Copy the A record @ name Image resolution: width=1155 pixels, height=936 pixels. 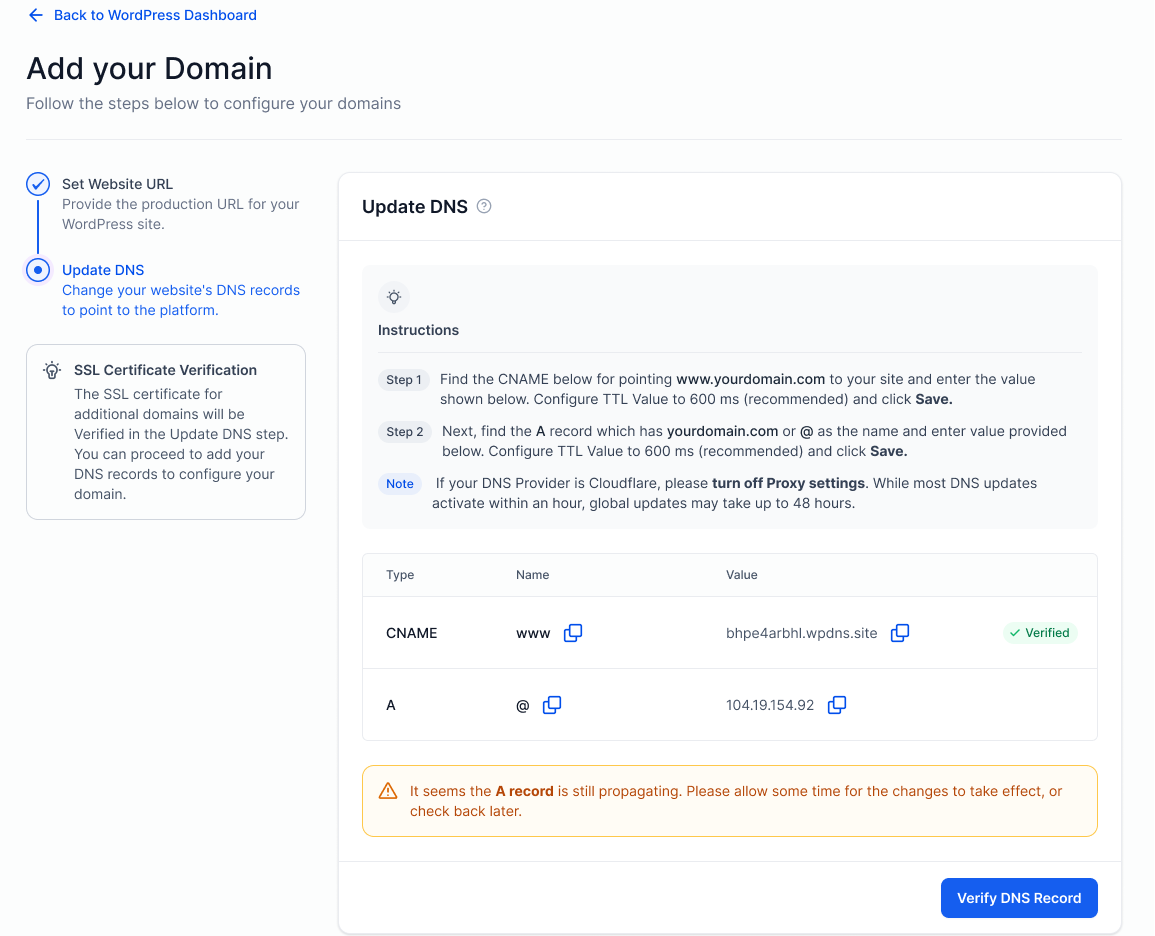tap(552, 705)
